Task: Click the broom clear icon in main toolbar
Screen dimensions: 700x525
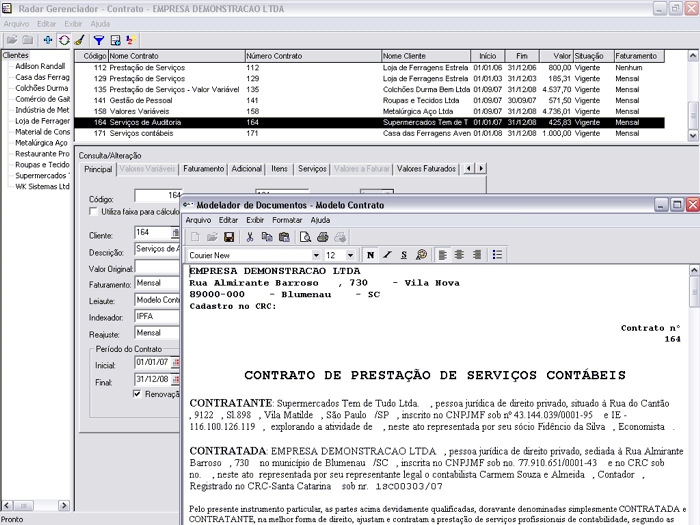Action: [x=79, y=40]
